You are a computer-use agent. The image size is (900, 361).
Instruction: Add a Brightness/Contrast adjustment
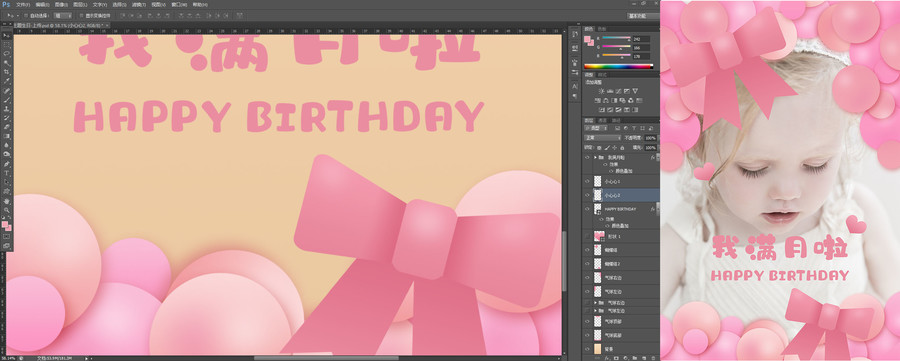coord(601,91)
